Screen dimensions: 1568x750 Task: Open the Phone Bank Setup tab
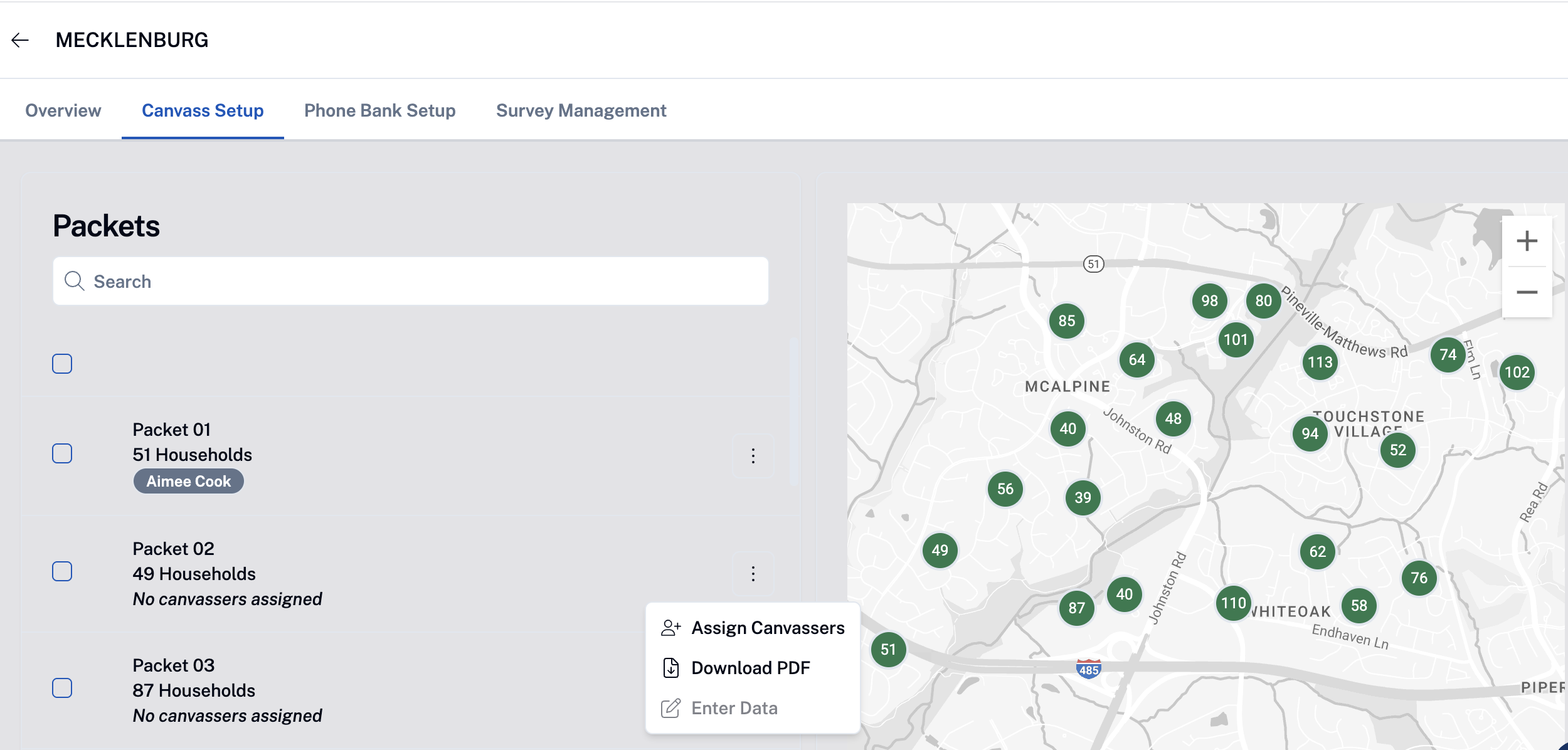coord(379,110)
